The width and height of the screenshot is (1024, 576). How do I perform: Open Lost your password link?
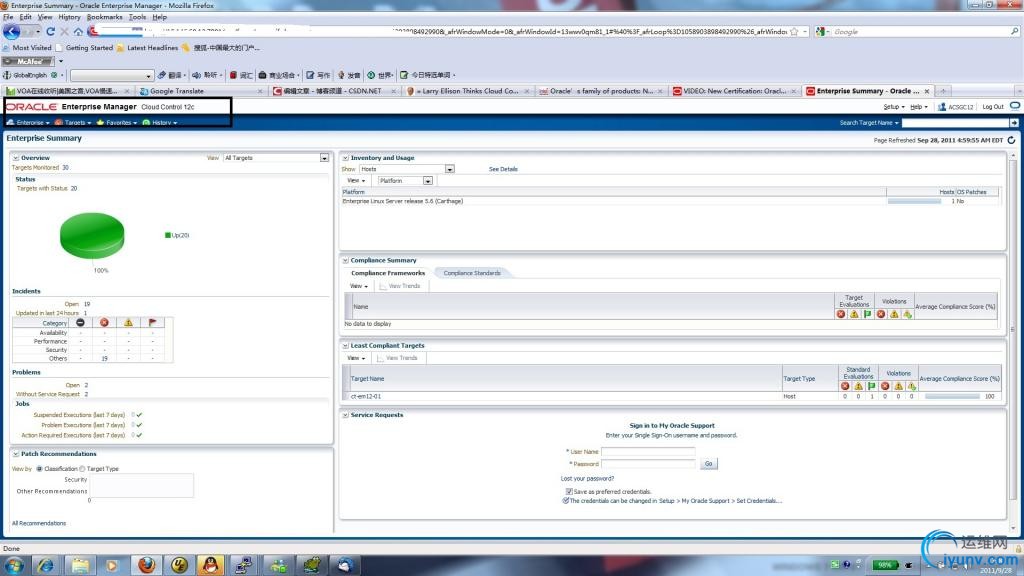587,478
